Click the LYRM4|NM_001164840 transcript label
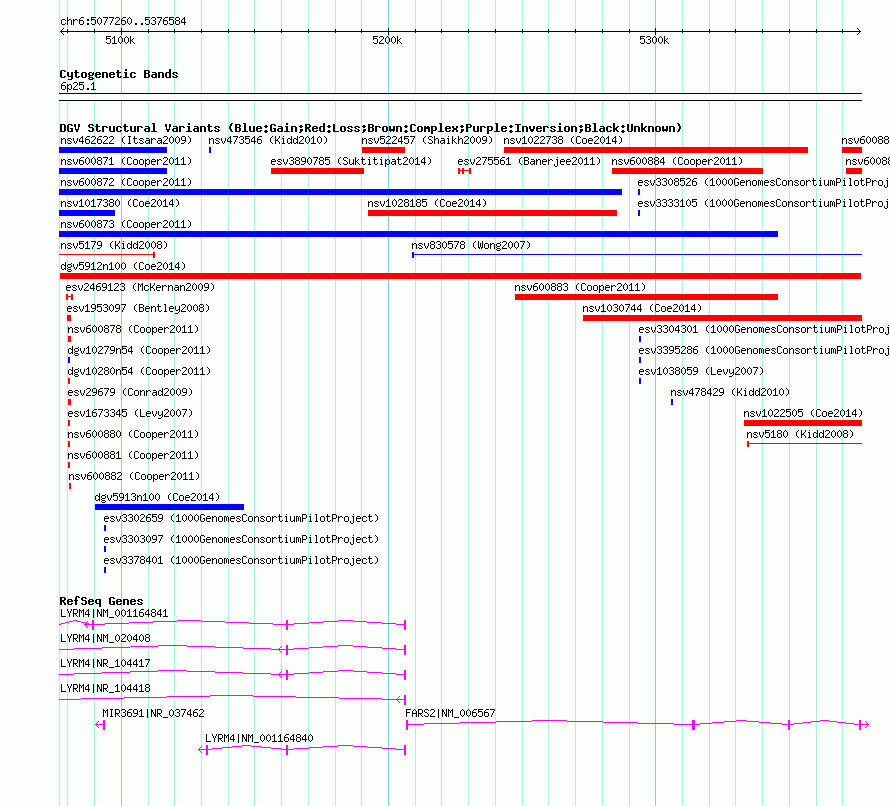Image resolution: width=890 pixels, height=806 pixels. 259,738
